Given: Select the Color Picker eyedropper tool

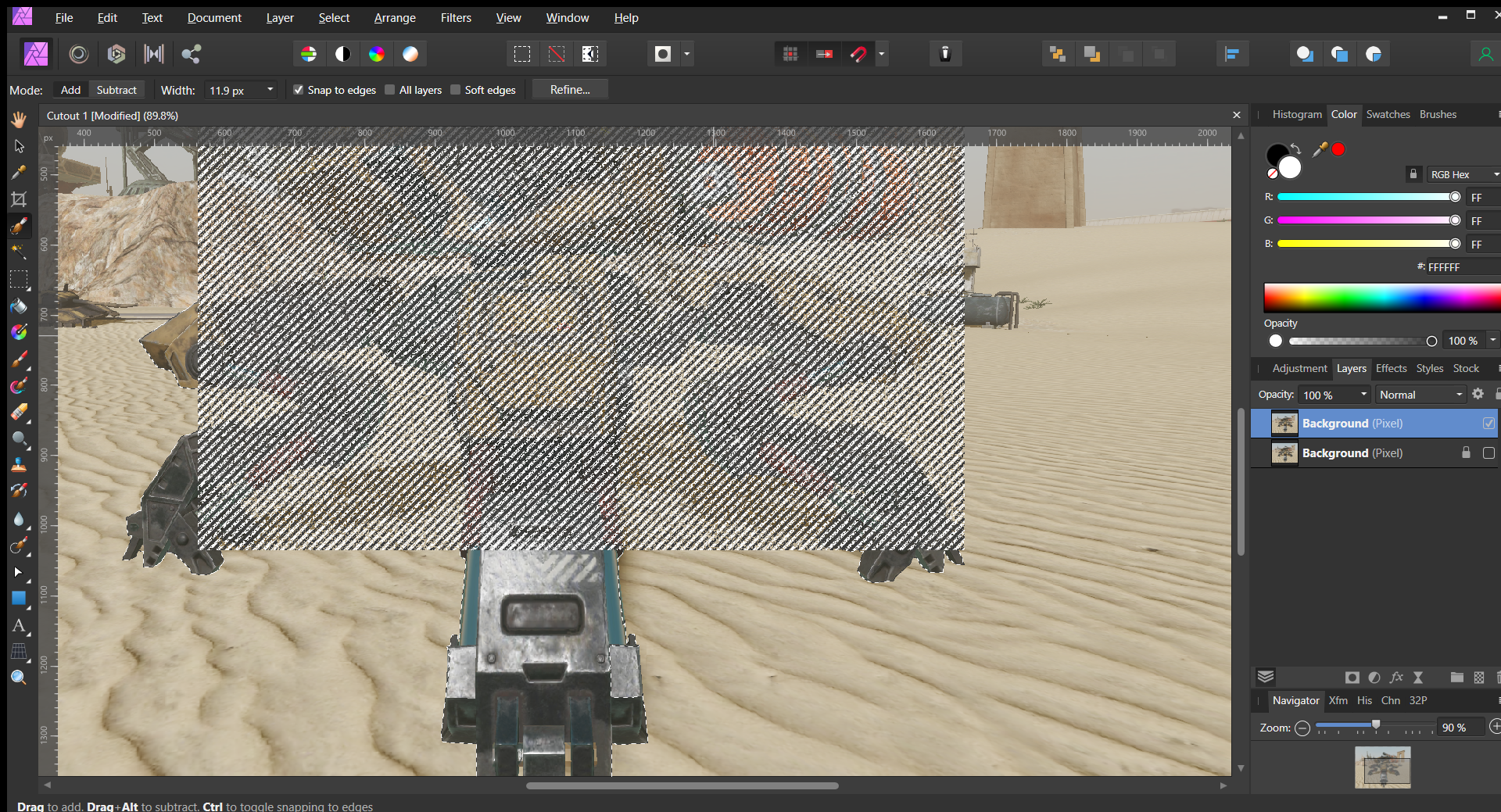Looking at the screenshot, I should tap(19, 173).
